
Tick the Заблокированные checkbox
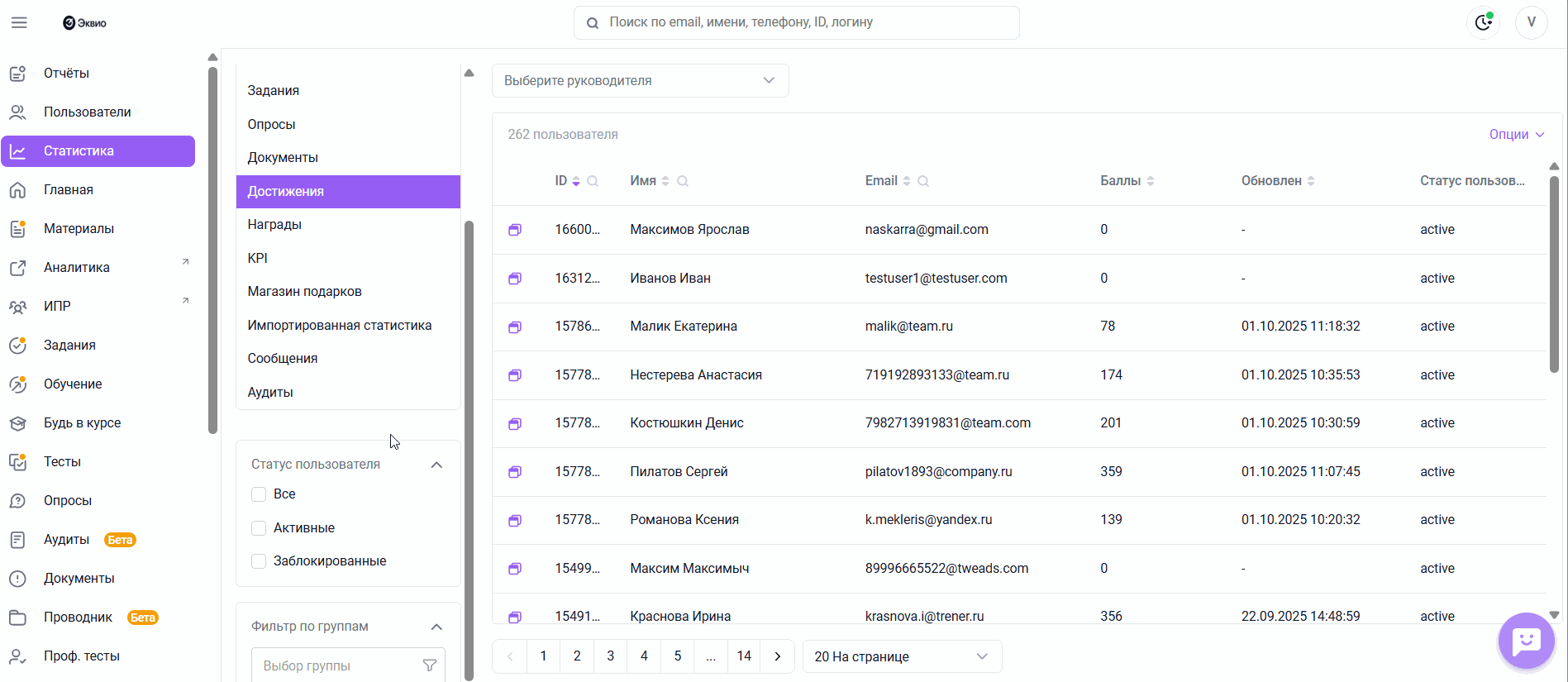(x=259, y=561)
